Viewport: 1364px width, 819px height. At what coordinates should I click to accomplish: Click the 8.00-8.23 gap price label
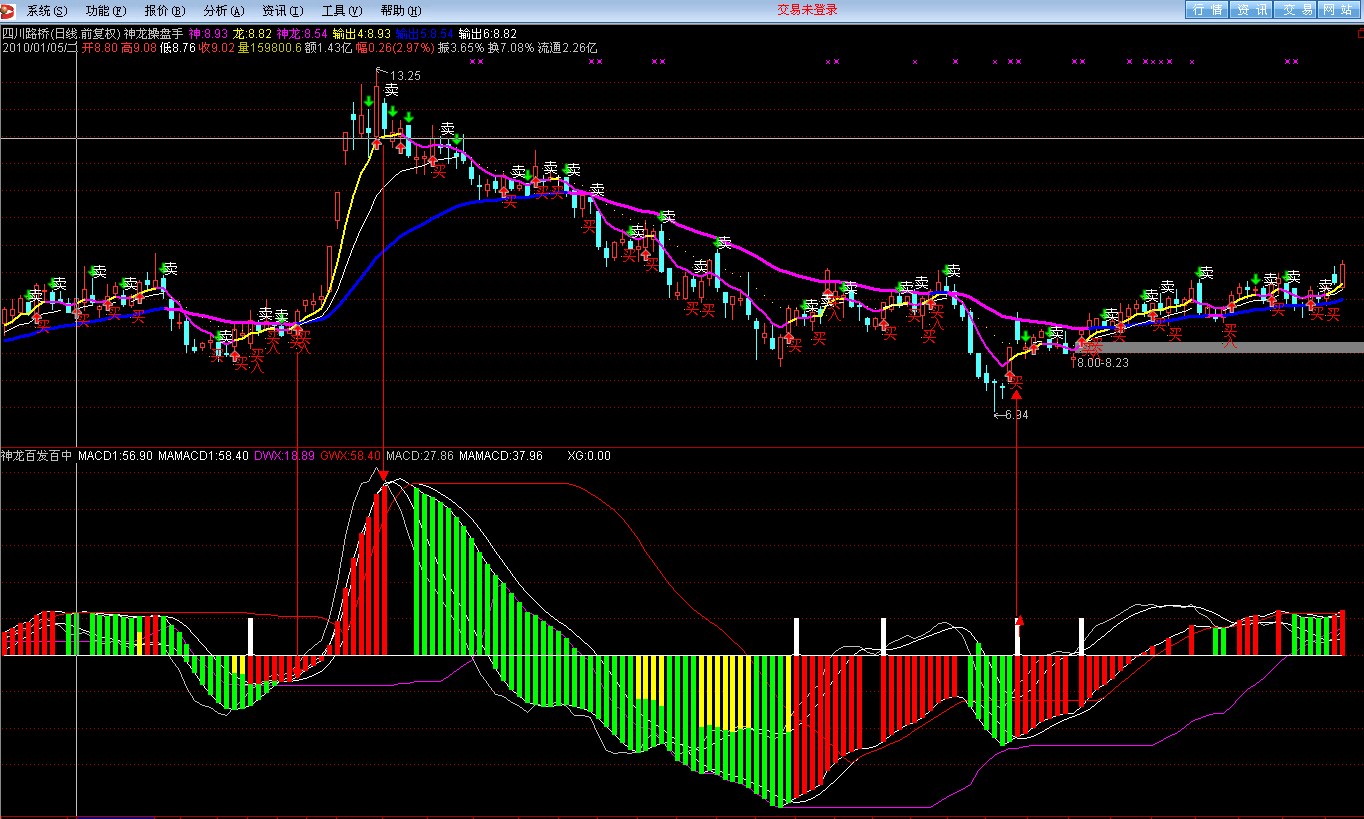click(x=1102, y=363)
